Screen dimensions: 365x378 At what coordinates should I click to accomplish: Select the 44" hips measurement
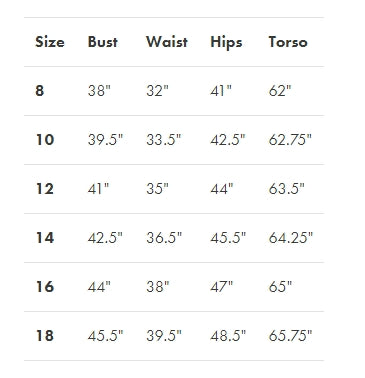click(x=222, y=189)
